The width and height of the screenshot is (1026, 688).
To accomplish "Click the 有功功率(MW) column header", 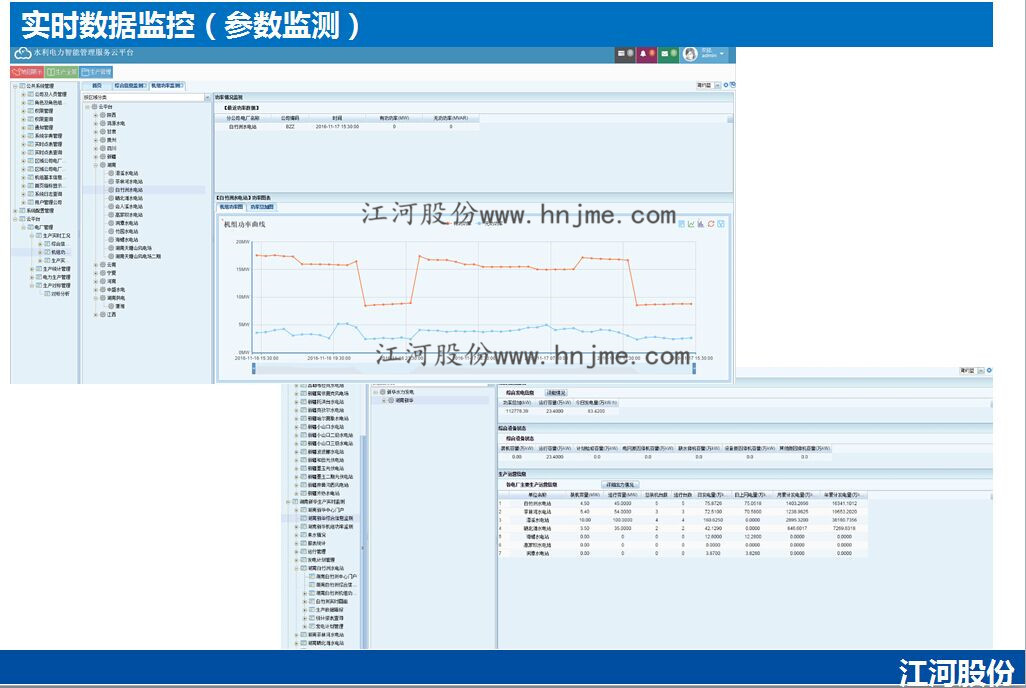I will pos(394,118).
